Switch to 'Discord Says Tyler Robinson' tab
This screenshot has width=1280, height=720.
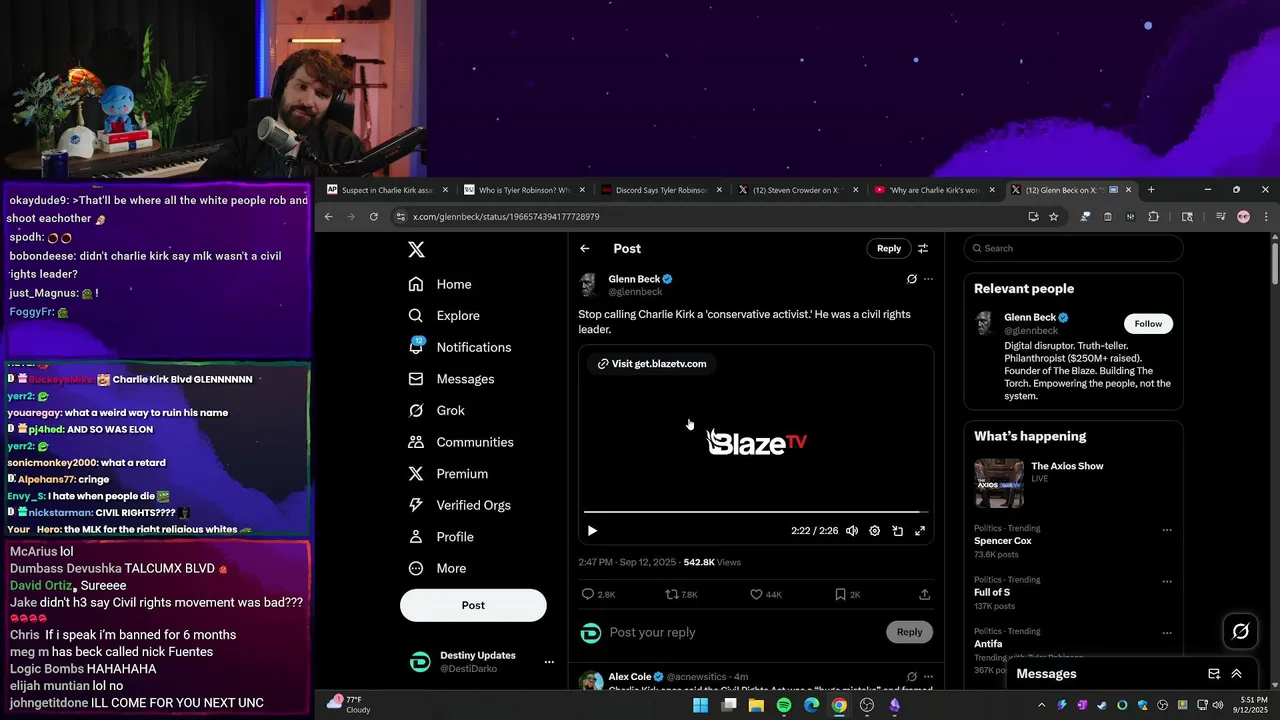tap(661, 190)
